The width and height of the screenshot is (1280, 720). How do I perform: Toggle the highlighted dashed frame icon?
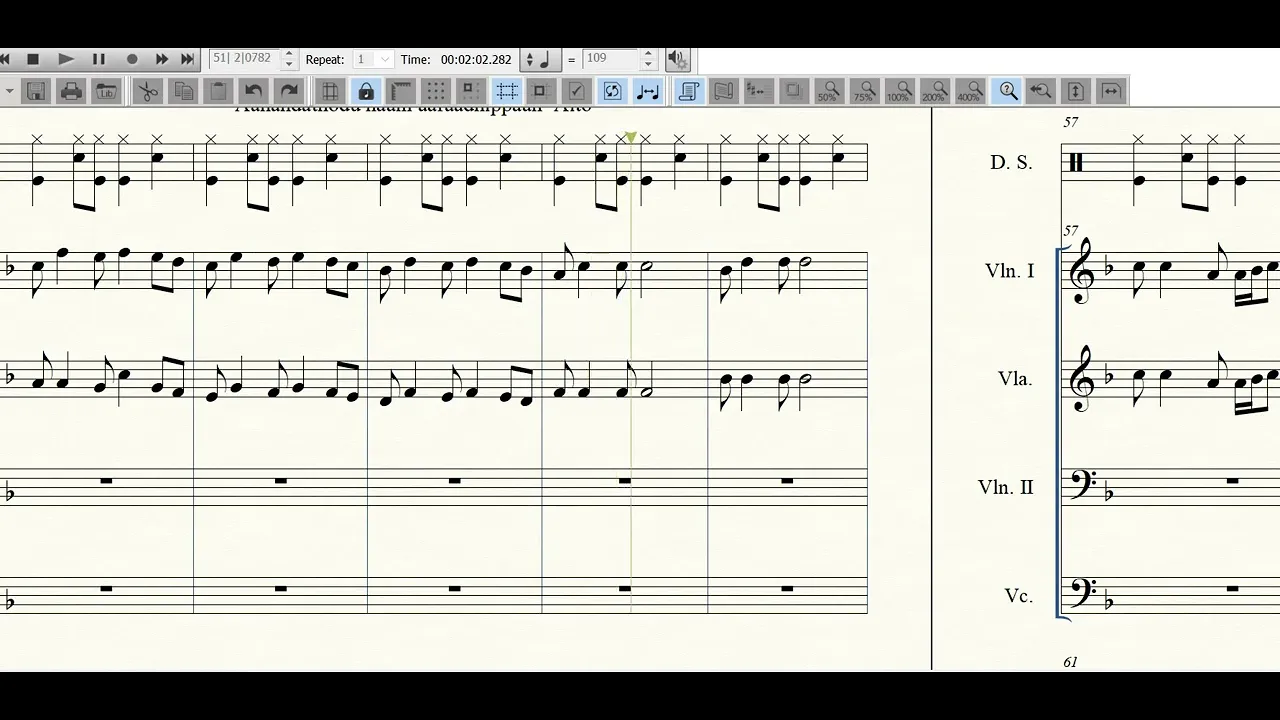(x=507, y=91)
